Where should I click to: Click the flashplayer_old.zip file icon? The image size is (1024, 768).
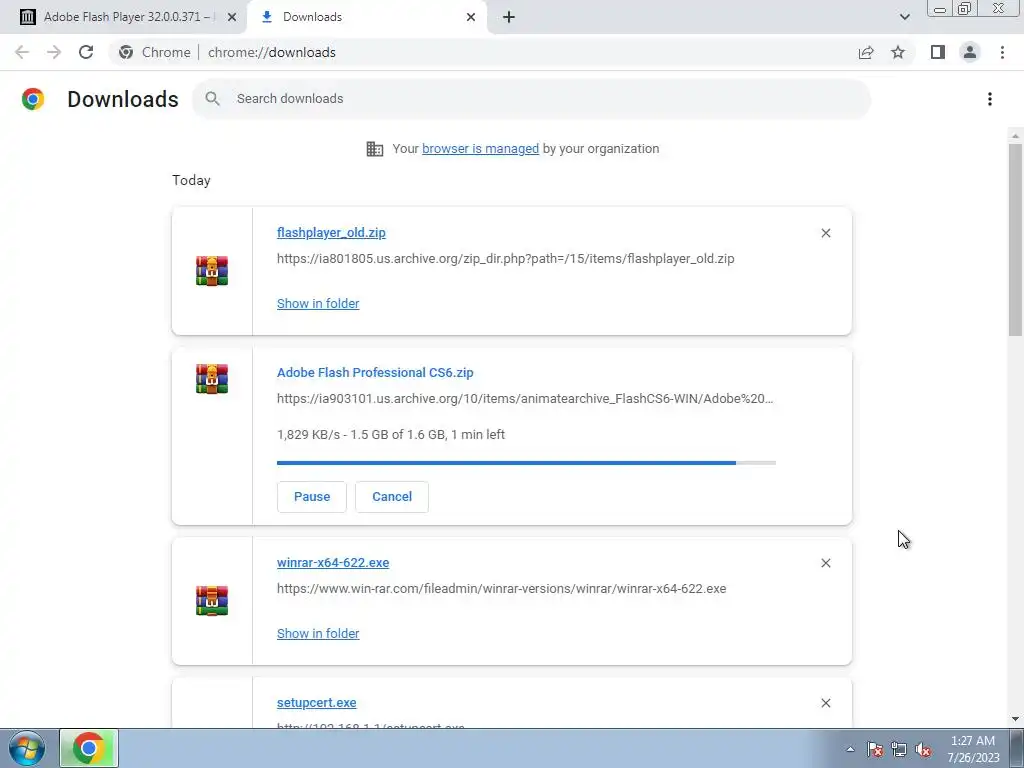click(212, 270)
